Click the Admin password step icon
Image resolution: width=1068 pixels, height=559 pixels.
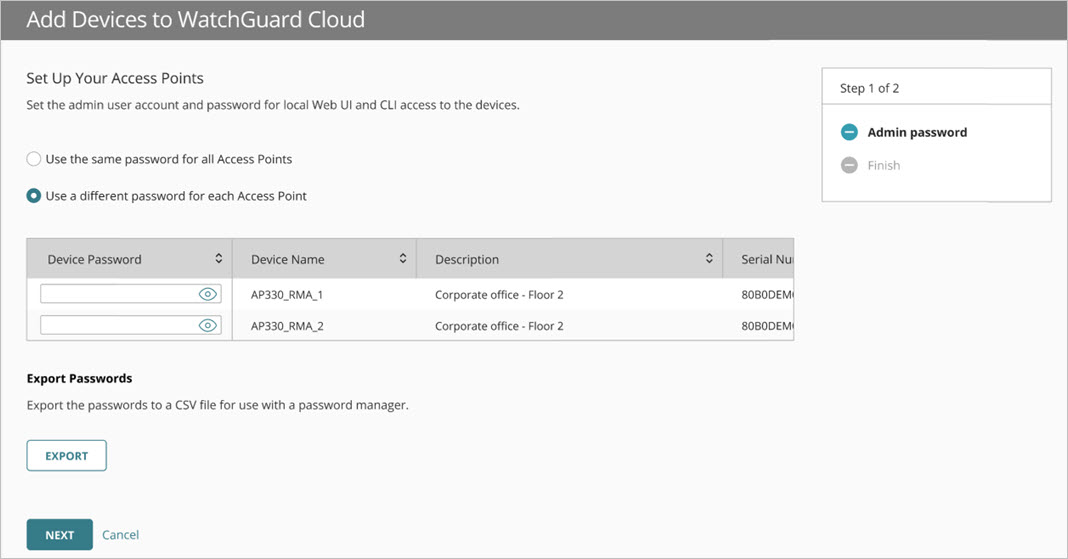click(x=849, y=132)
